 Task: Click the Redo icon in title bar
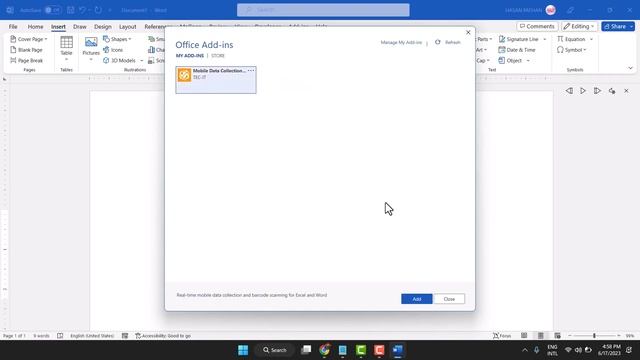(98, 10)
